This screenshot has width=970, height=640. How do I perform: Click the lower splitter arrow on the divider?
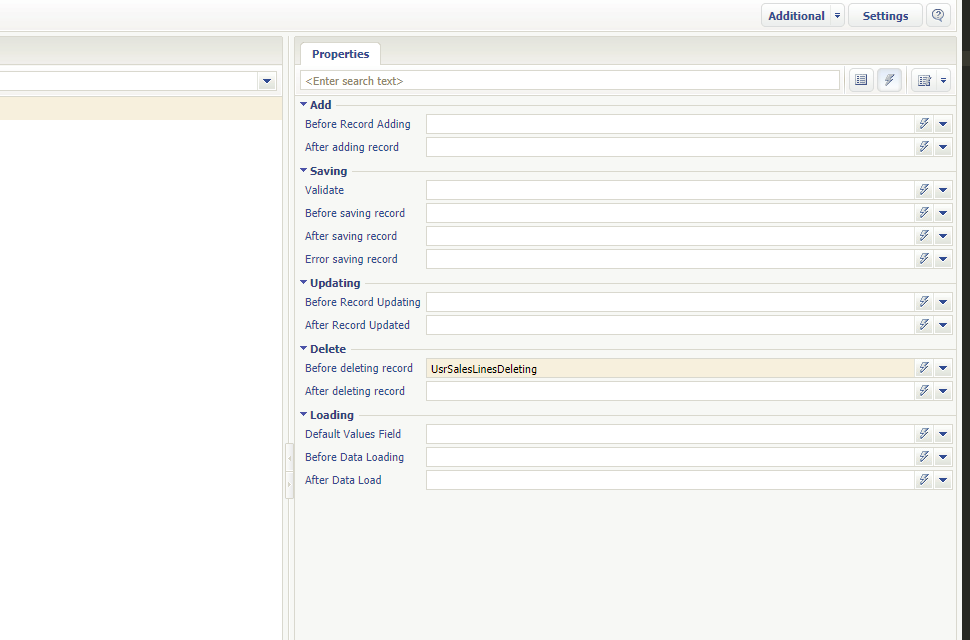[289, 484]
